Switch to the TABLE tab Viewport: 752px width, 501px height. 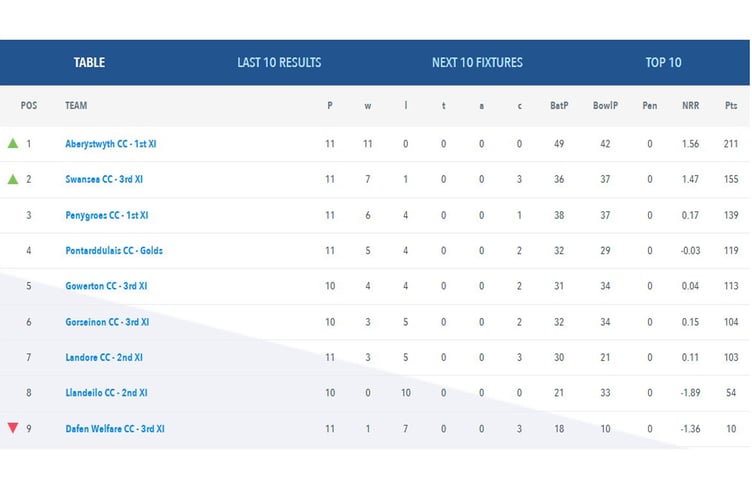tap(89, 62)
